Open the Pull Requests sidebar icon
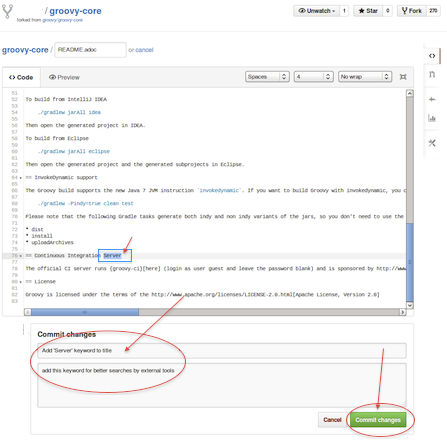This screenshot has height=440, width=447. (432, 74)
